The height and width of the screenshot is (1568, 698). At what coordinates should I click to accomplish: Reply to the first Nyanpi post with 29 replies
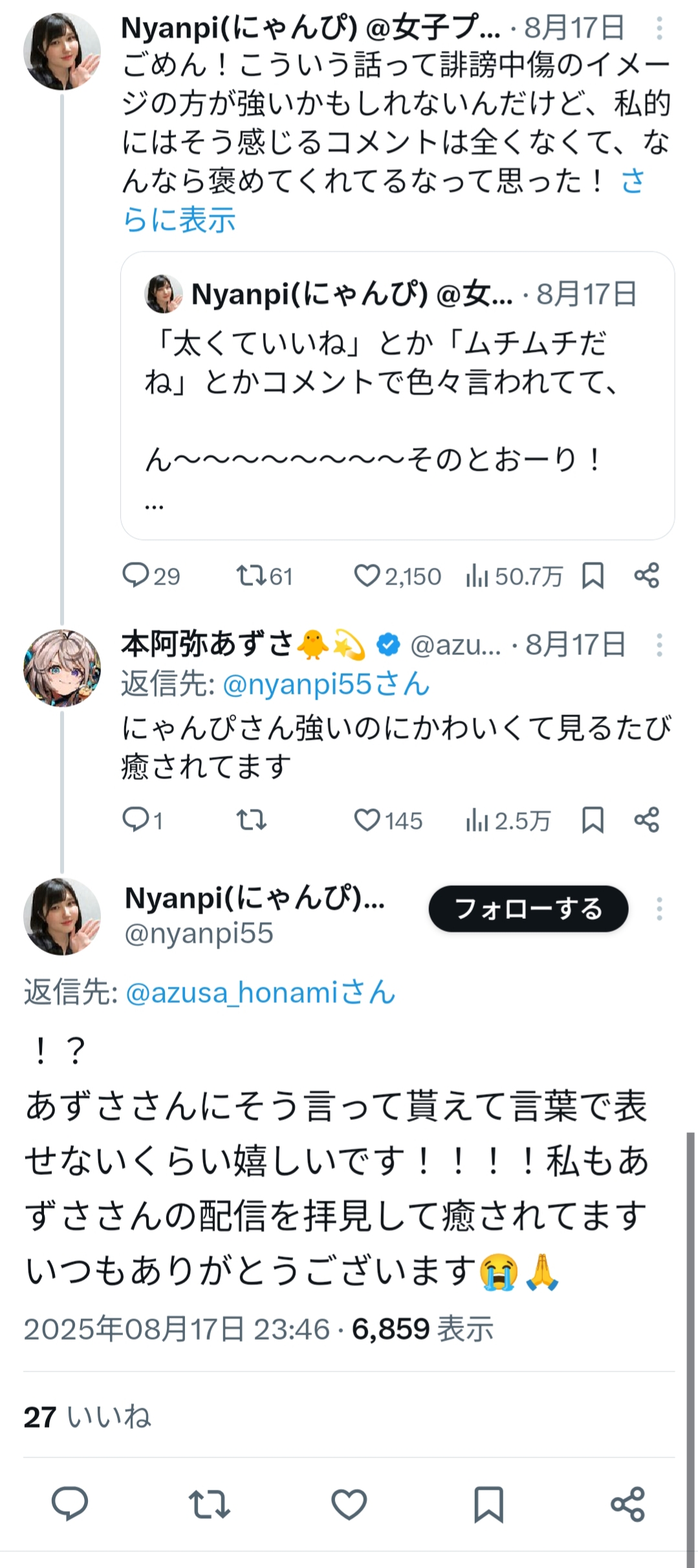(136, 575)
